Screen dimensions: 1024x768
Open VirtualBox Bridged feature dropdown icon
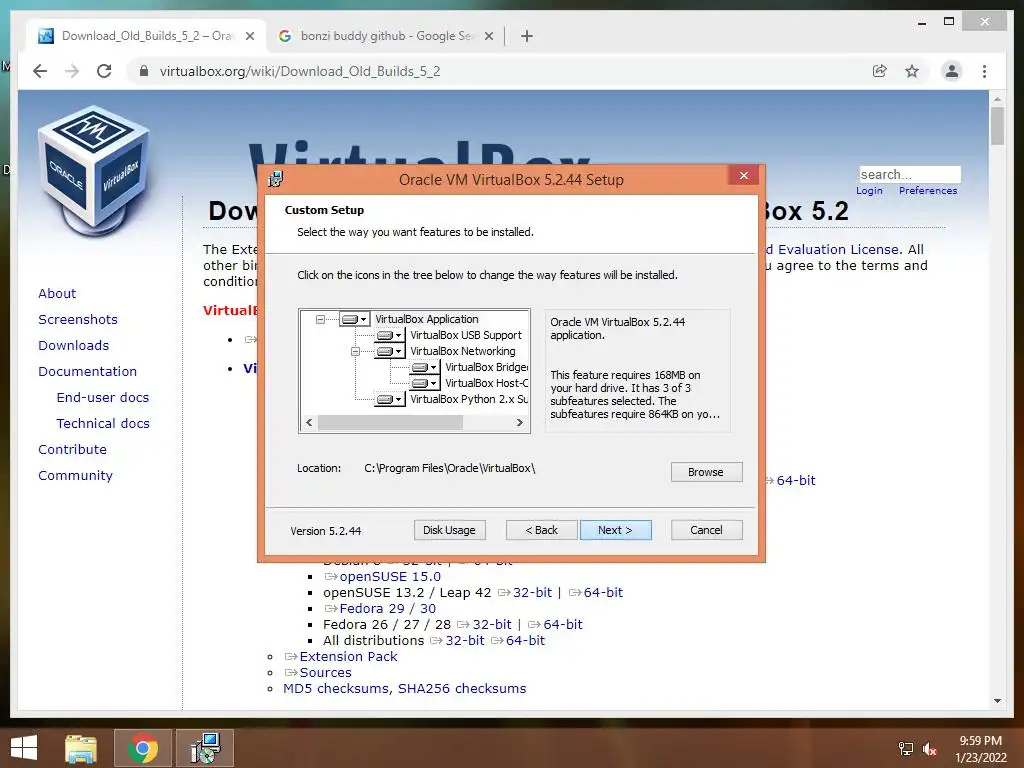pyautogui.click(x=425, y=367)
